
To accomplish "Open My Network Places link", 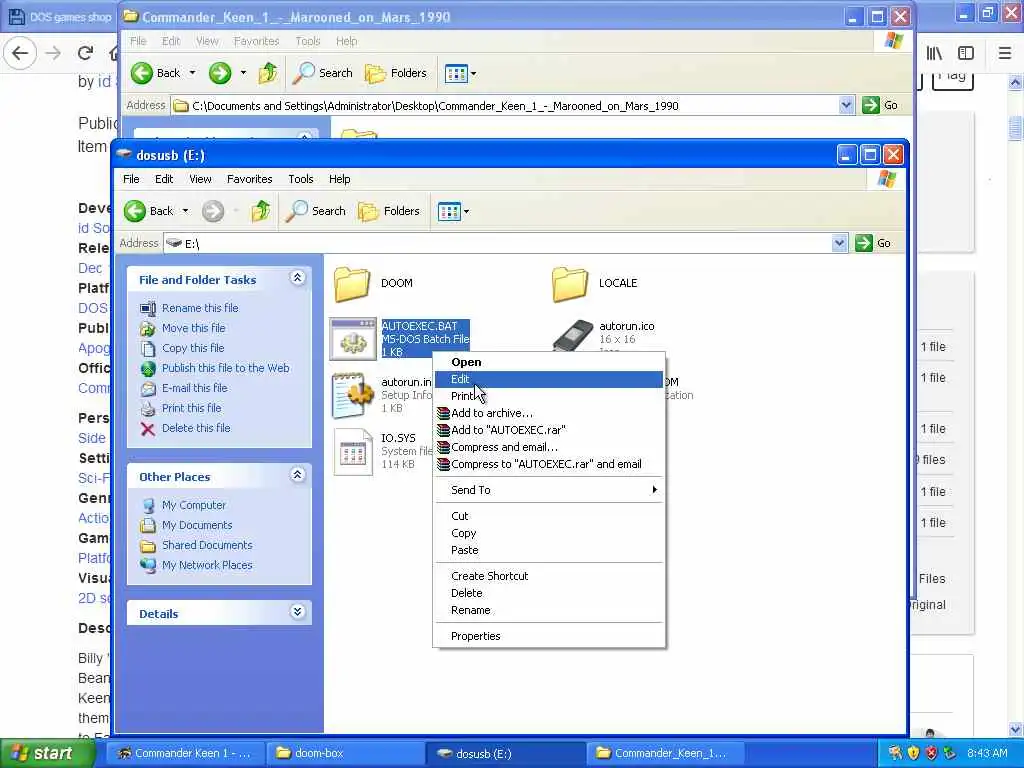I will click(x=207, y=565).
